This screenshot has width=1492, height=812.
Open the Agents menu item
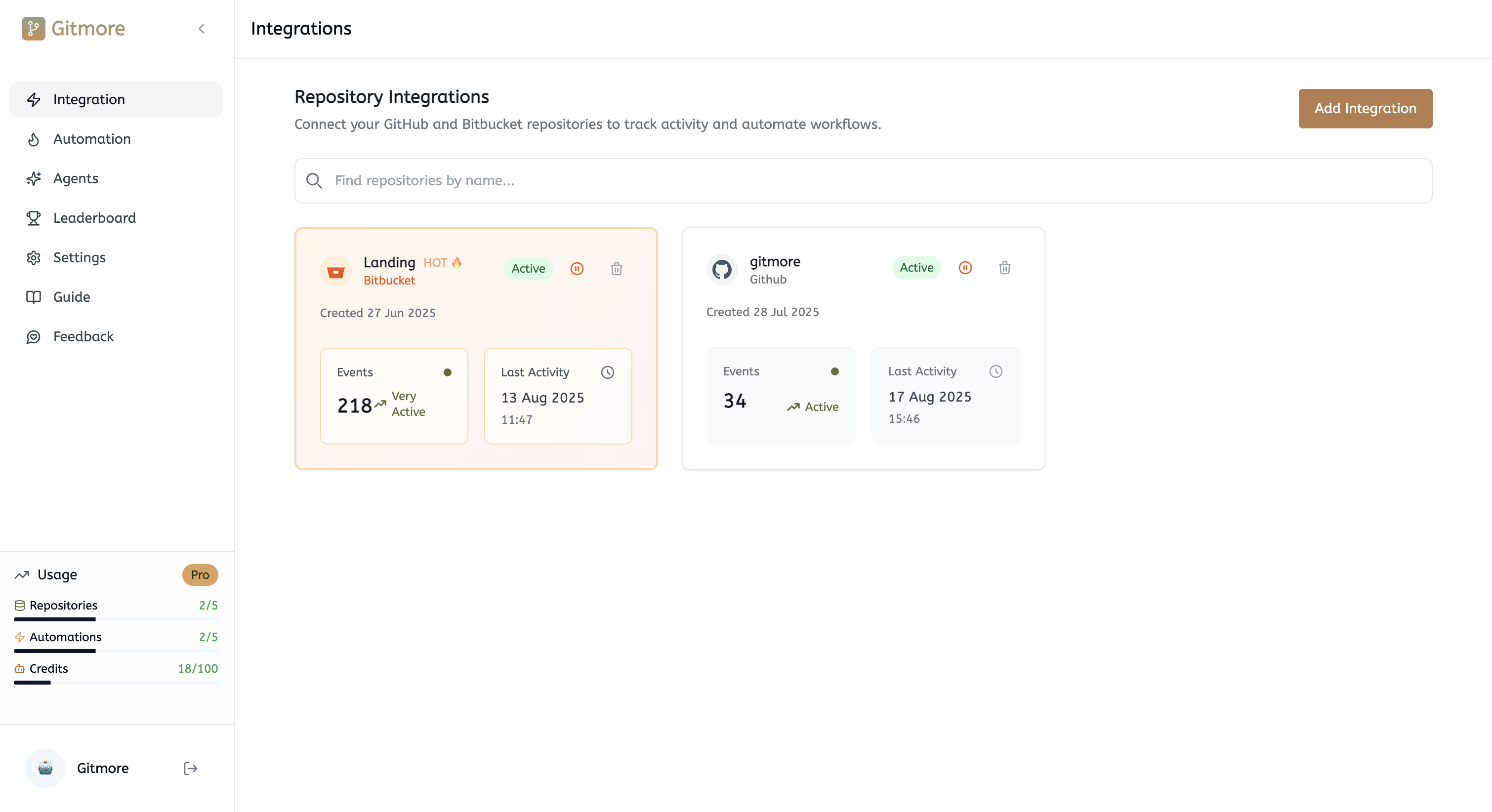tap(116, 178)
